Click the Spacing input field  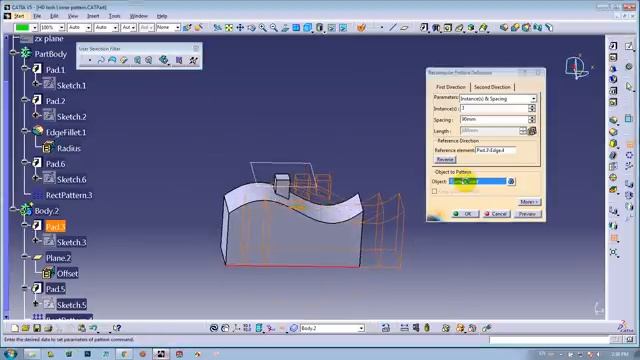(494, 119)
